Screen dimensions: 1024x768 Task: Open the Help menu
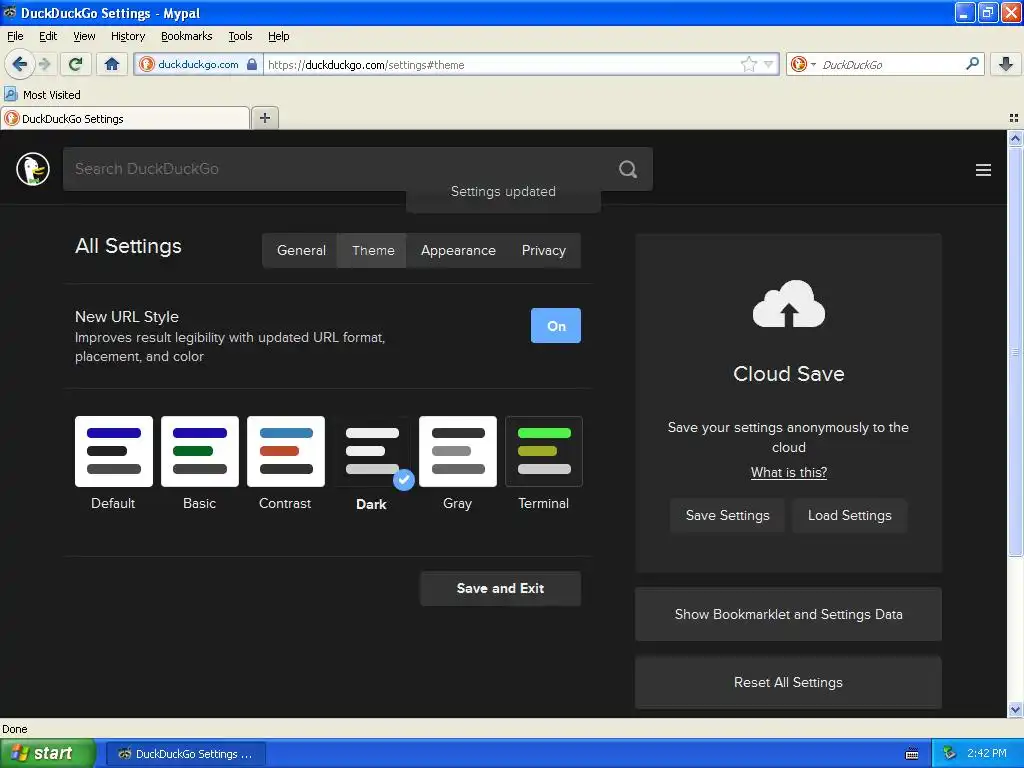[x=279, y=36]
